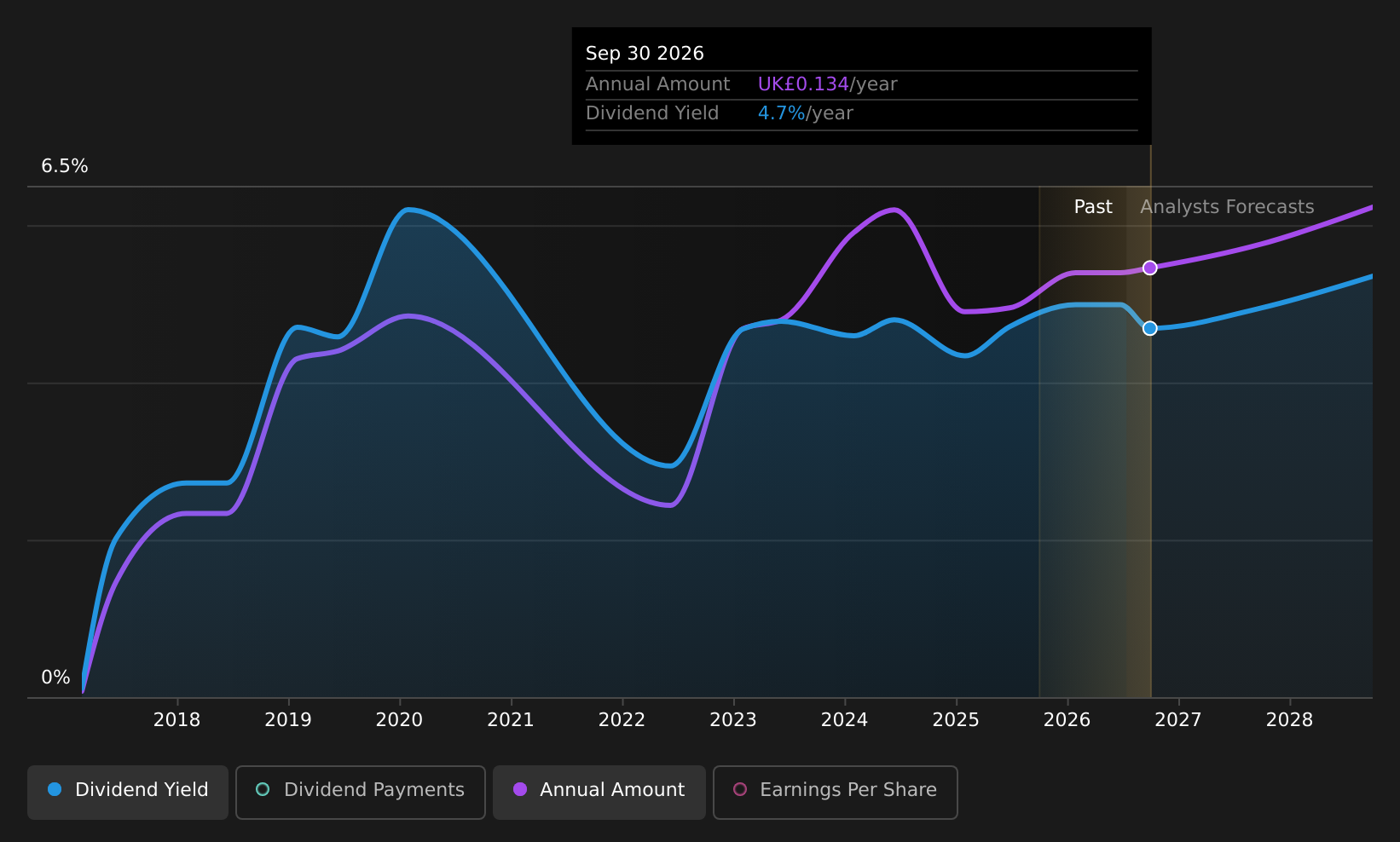Click the Annual Amount row label in the tooltip
This screenshot has height=842, width=1400.
click(x=657, y=84)
